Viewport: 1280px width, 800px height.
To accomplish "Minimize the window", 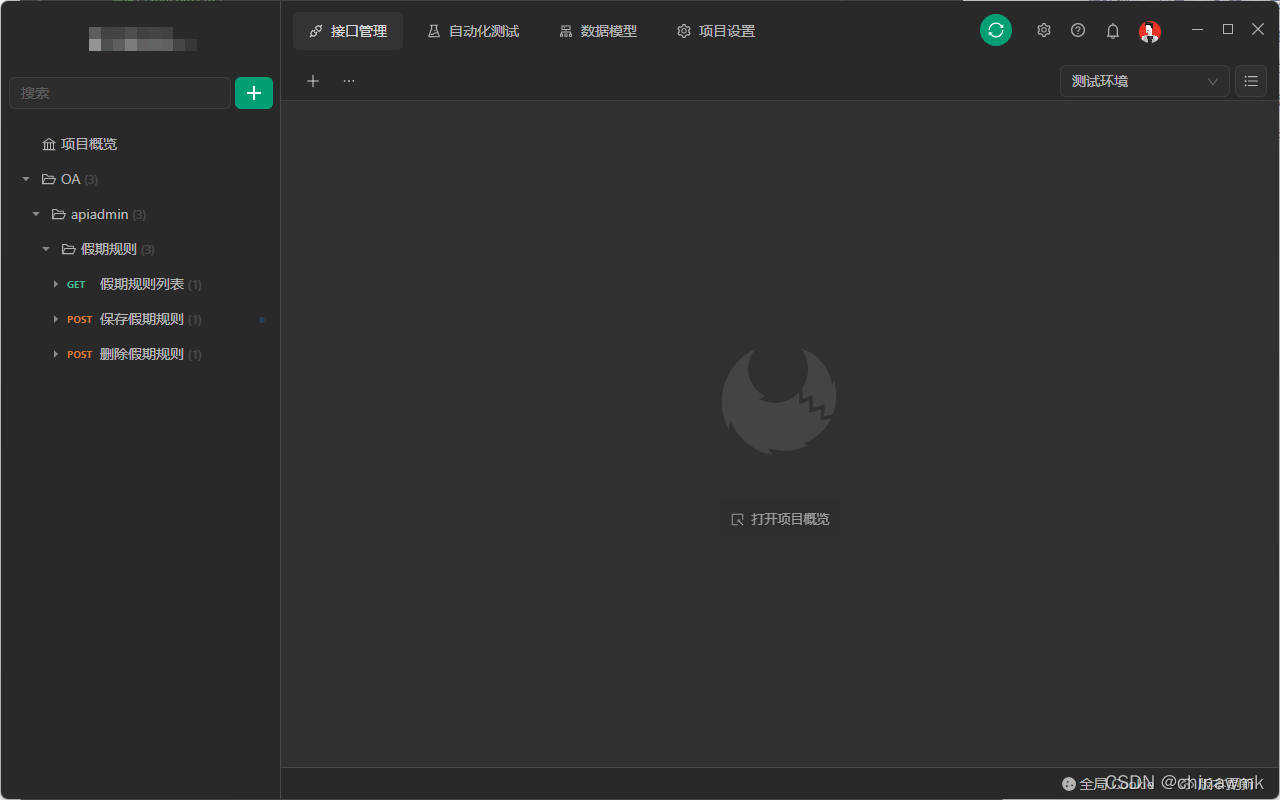I will 1198,30.
